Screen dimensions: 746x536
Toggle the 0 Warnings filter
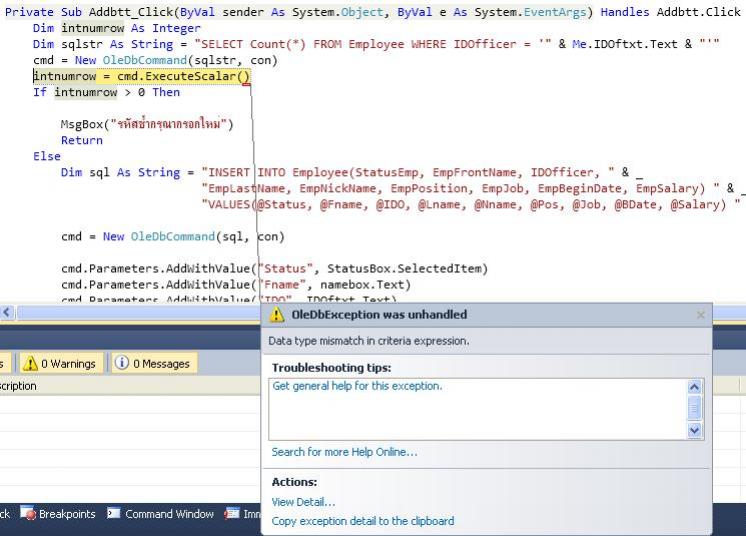tap(59, 364)
